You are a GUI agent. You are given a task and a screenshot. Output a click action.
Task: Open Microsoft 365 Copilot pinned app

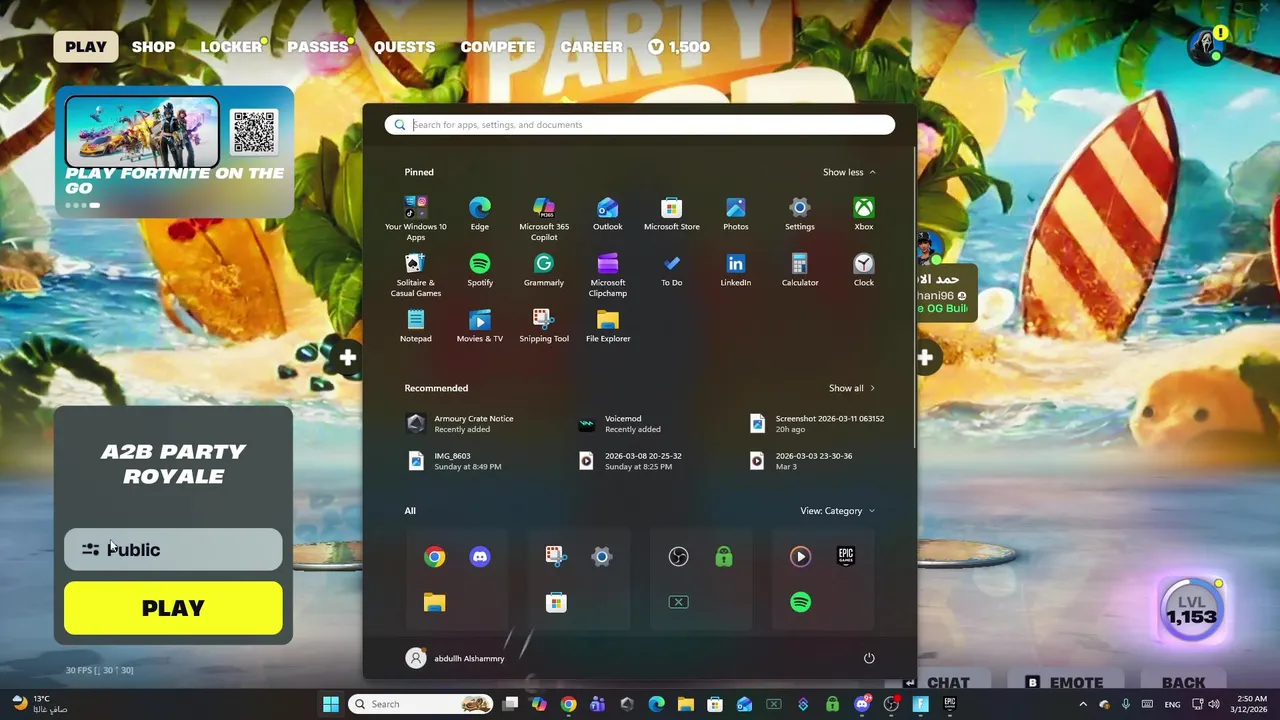click(544, 218)
